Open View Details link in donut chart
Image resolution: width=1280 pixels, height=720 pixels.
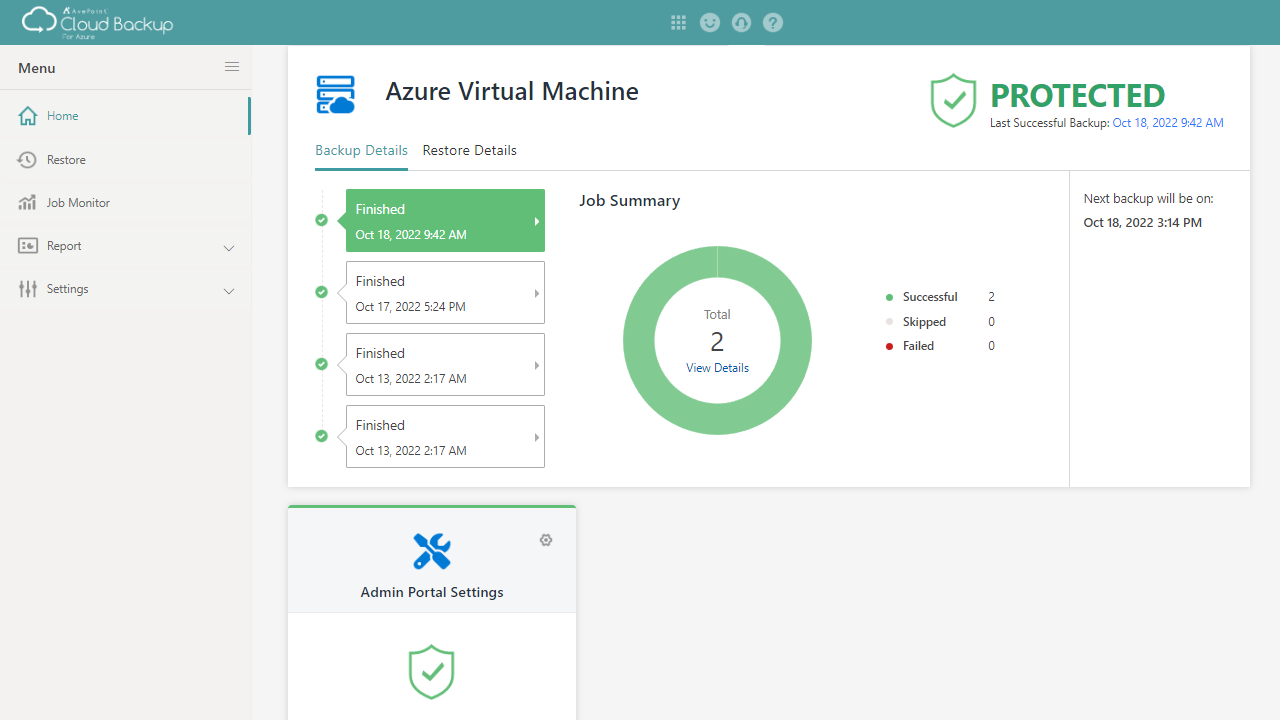click(x=717, y=368)
